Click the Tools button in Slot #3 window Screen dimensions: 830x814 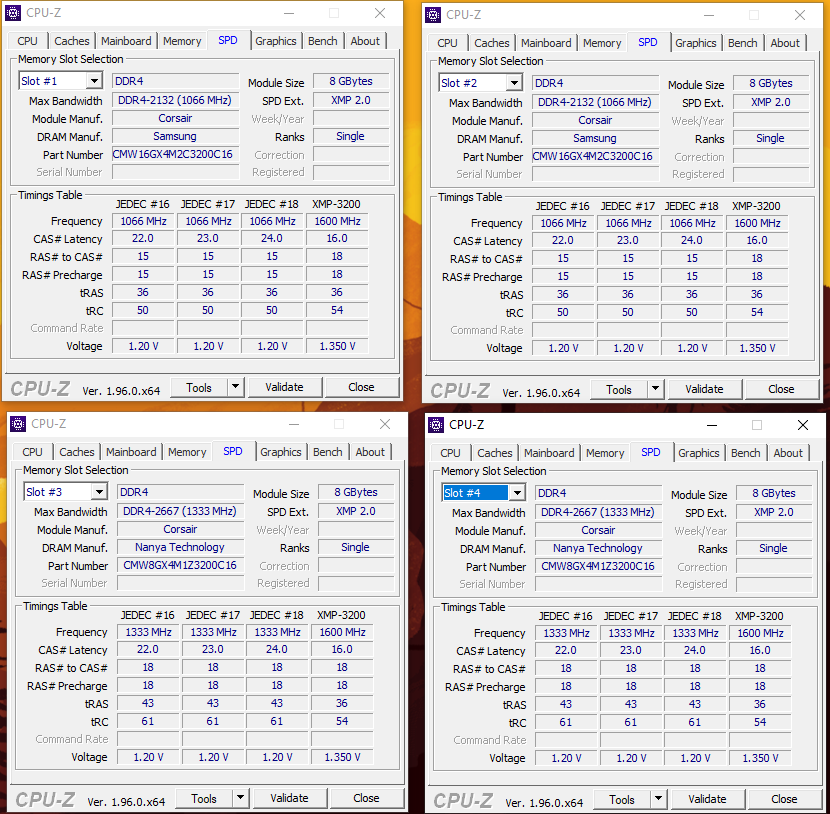click(204, 798)
